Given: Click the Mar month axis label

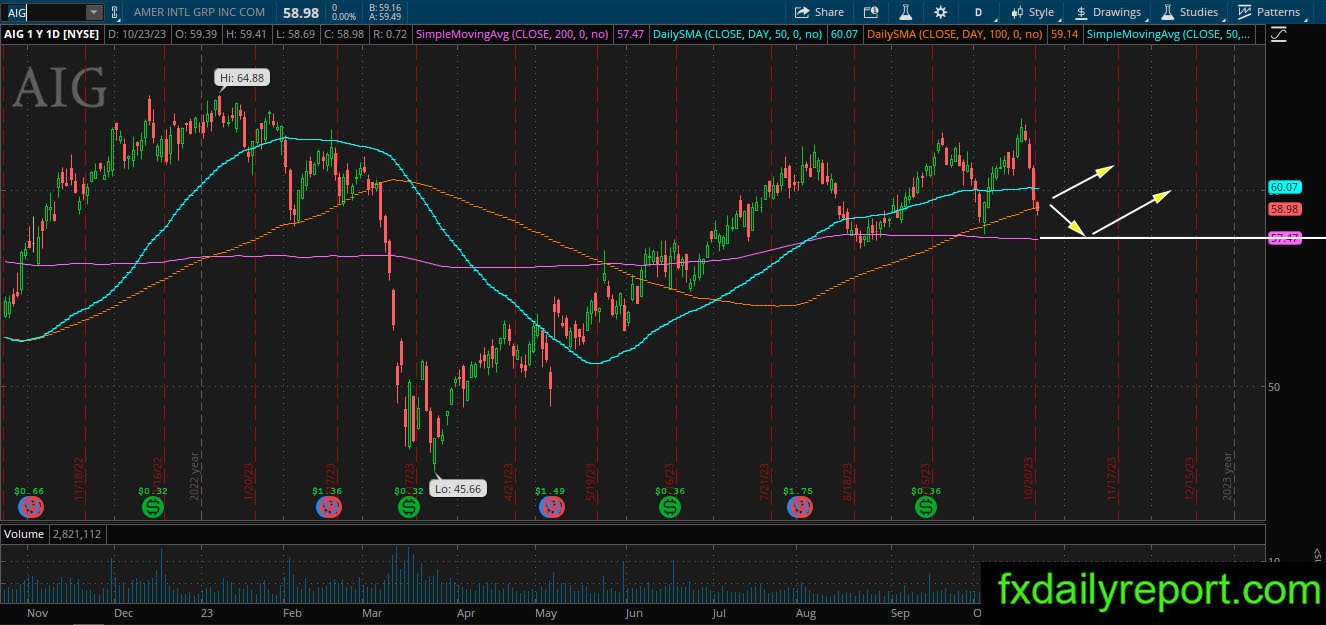Looking at the screenshot, I should pyautogui.click(x=372, y=612).
